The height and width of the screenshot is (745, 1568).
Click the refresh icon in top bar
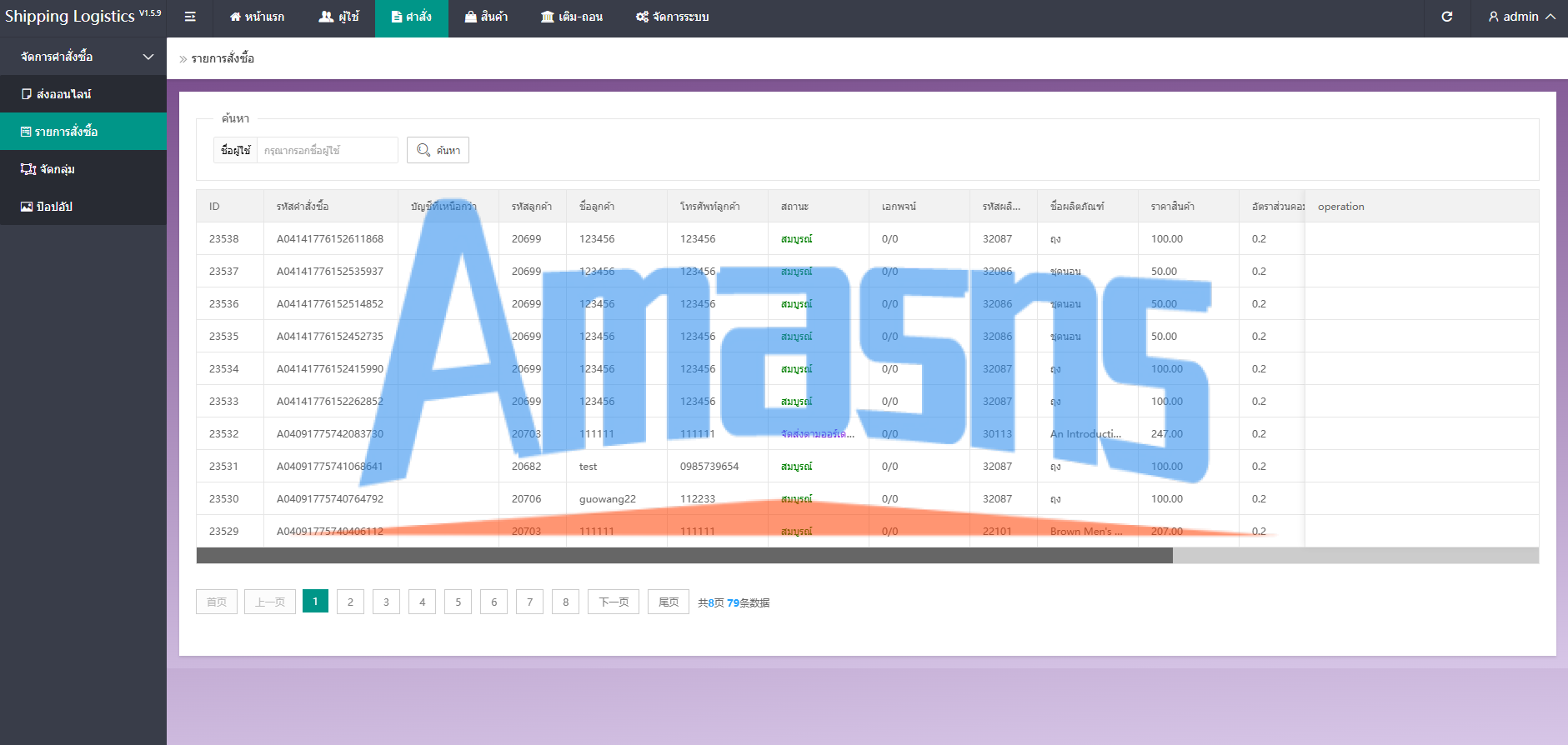coord(1447,17)
